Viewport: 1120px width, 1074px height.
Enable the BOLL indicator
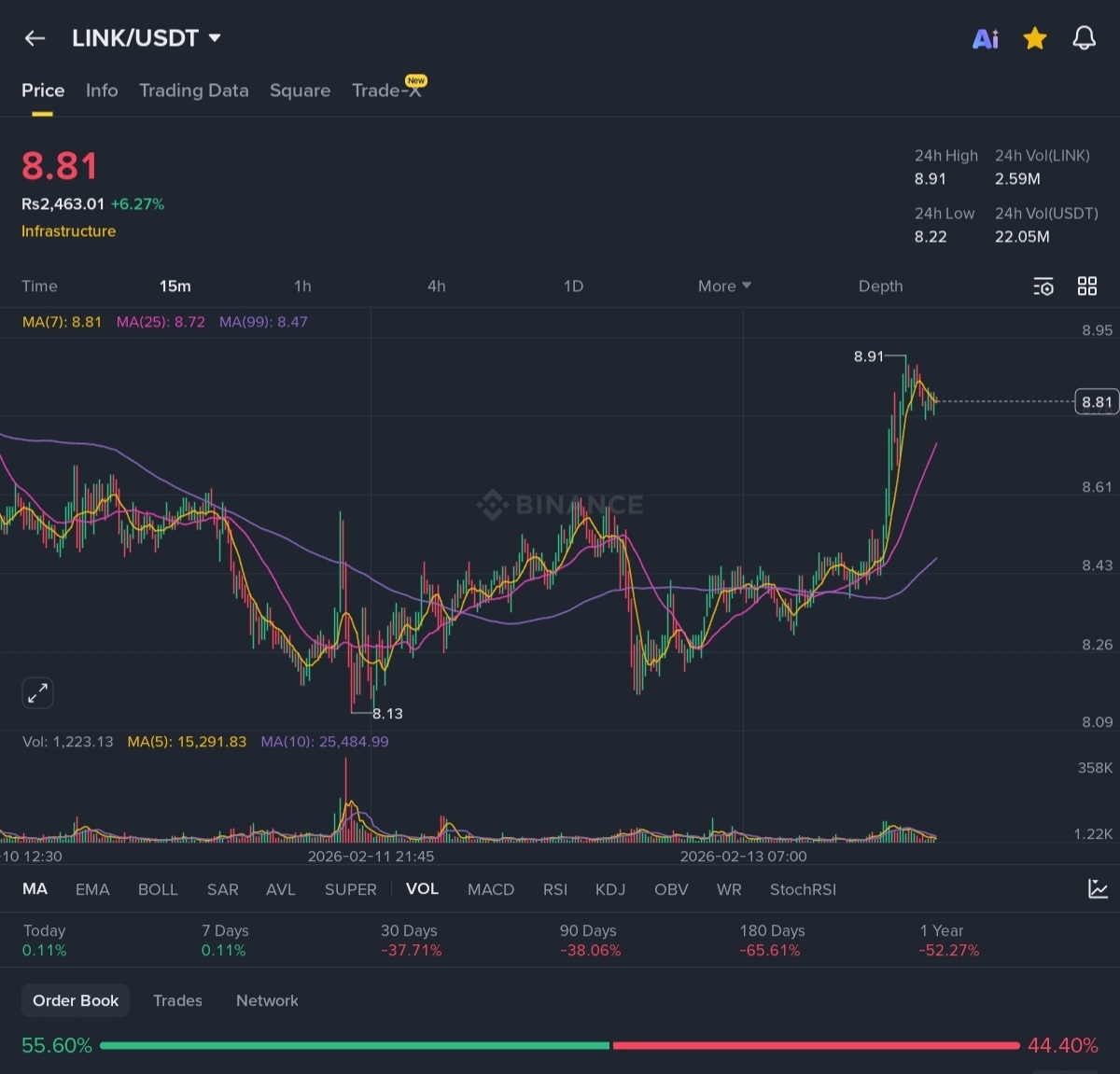click(x=158, y=889)
